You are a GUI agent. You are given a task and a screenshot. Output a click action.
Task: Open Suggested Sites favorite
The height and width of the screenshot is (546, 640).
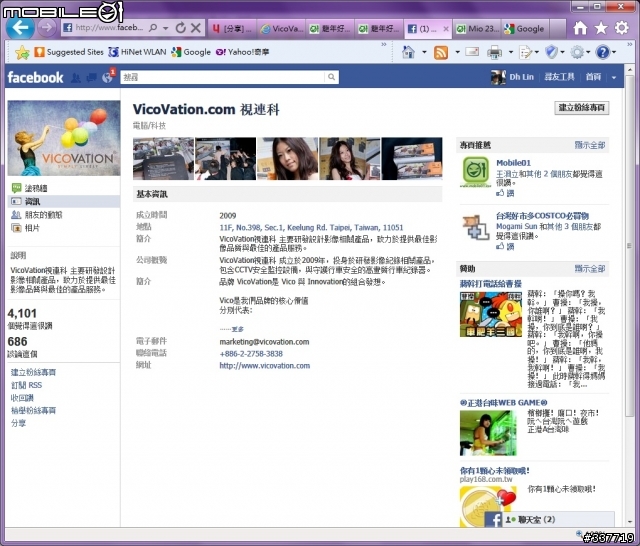click(69, 52)
